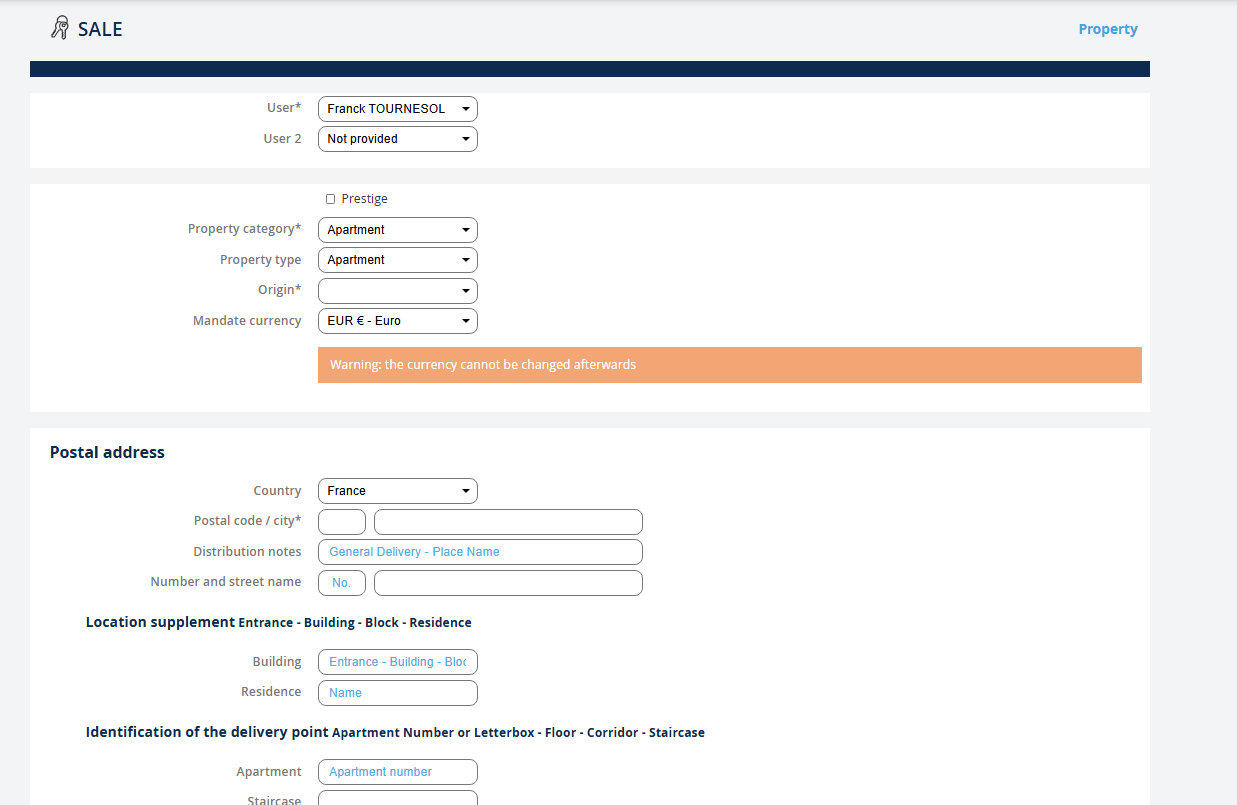The image size is (1237, 805).
Task: Select an Origin from the dropdown
Action: point(397,291)
